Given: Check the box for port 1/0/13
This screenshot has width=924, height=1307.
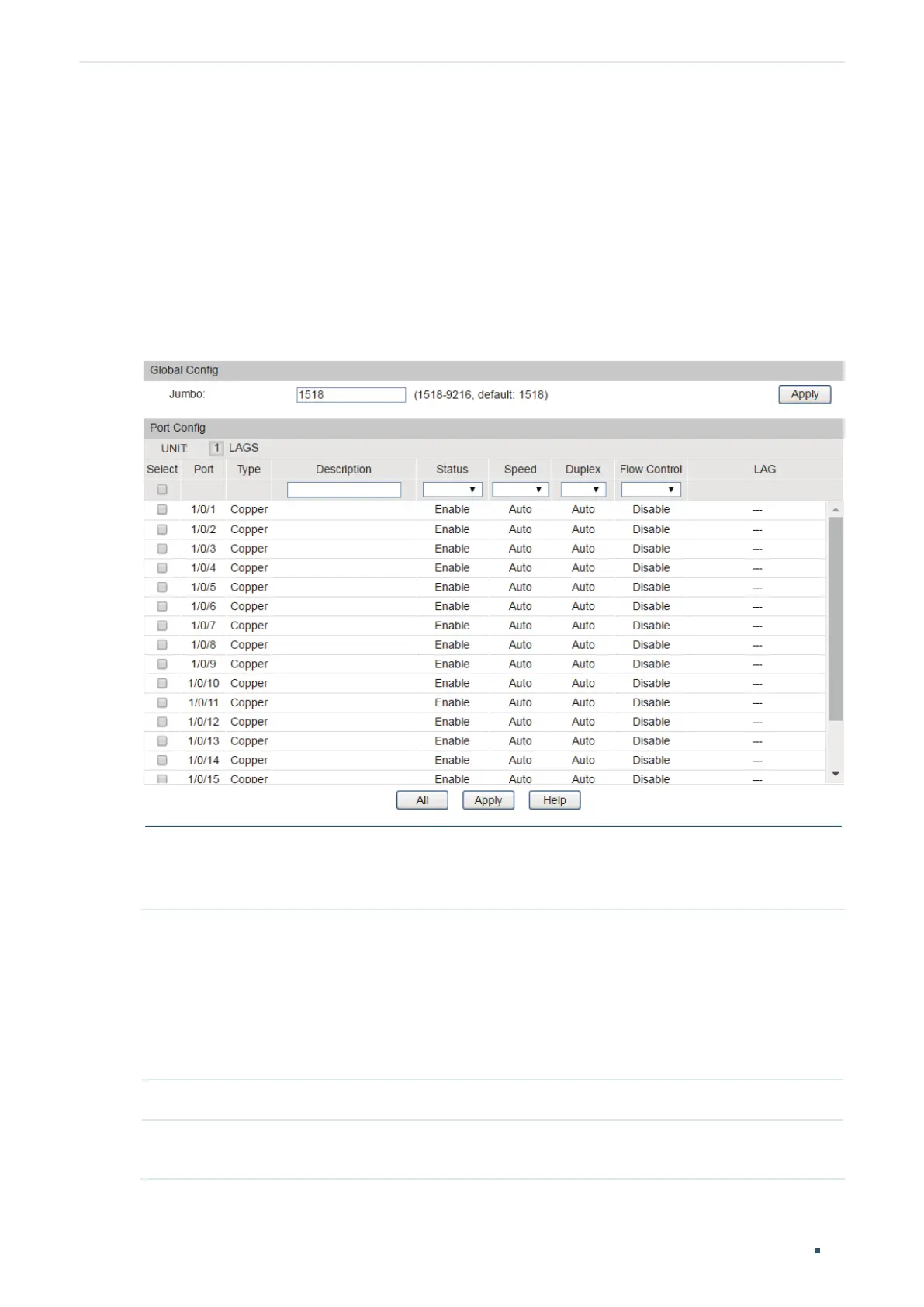Looking at the screenshot, I should pos(162,741).
